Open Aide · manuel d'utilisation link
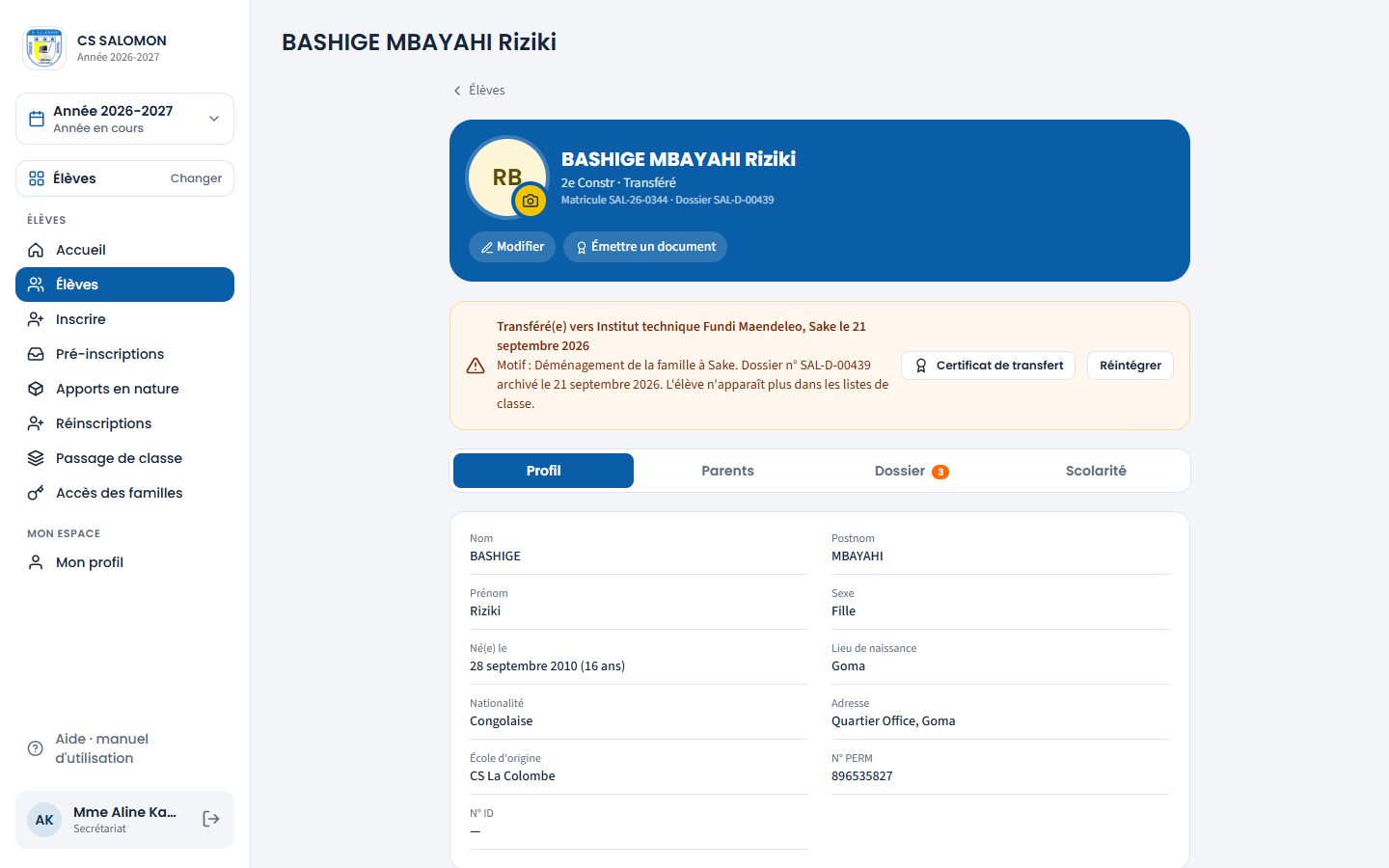This screenshot has height=868, width=1389. point(124,748)
